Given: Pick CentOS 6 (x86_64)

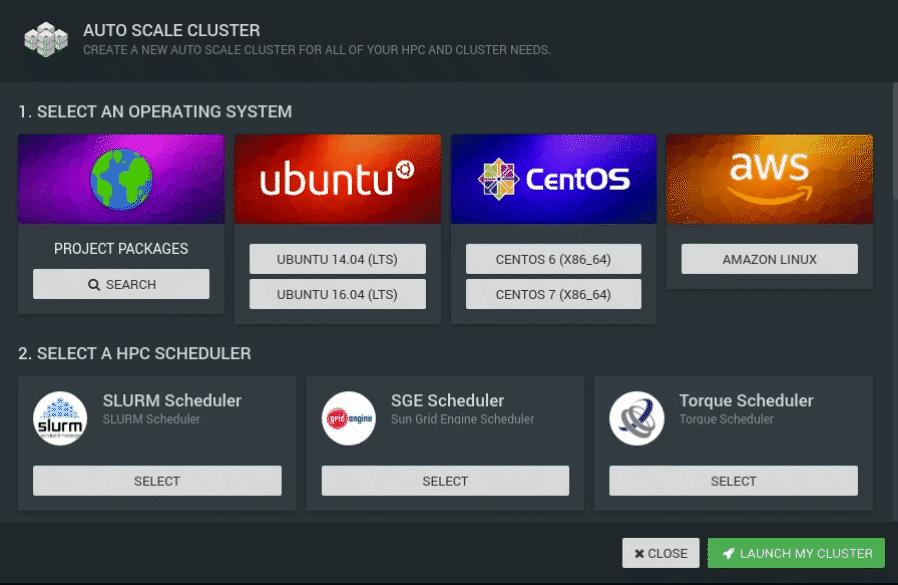Looking at the screenshot, I should [x=553, y=259].
